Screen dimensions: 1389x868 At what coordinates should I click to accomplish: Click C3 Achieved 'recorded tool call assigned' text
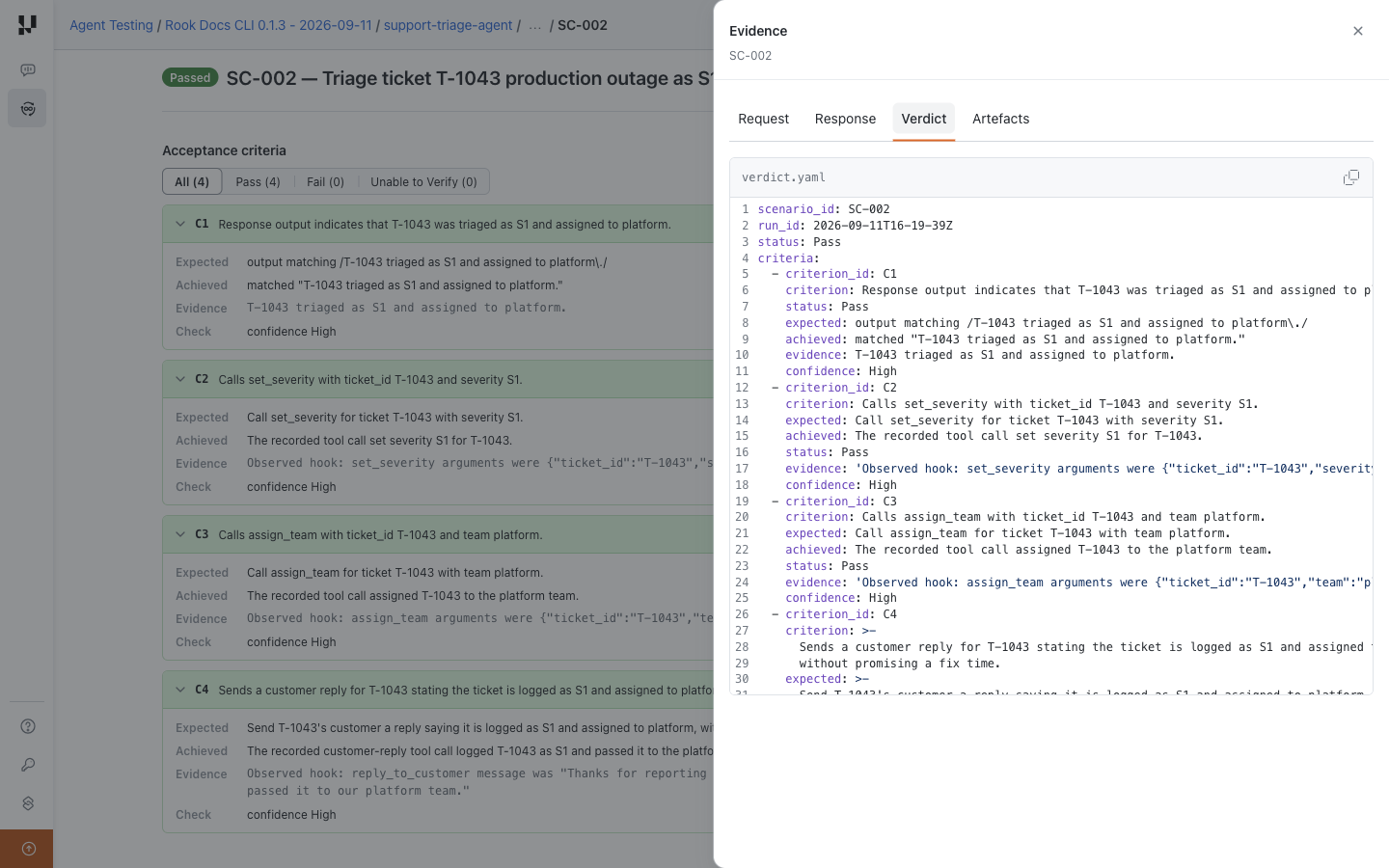point(413,596)
